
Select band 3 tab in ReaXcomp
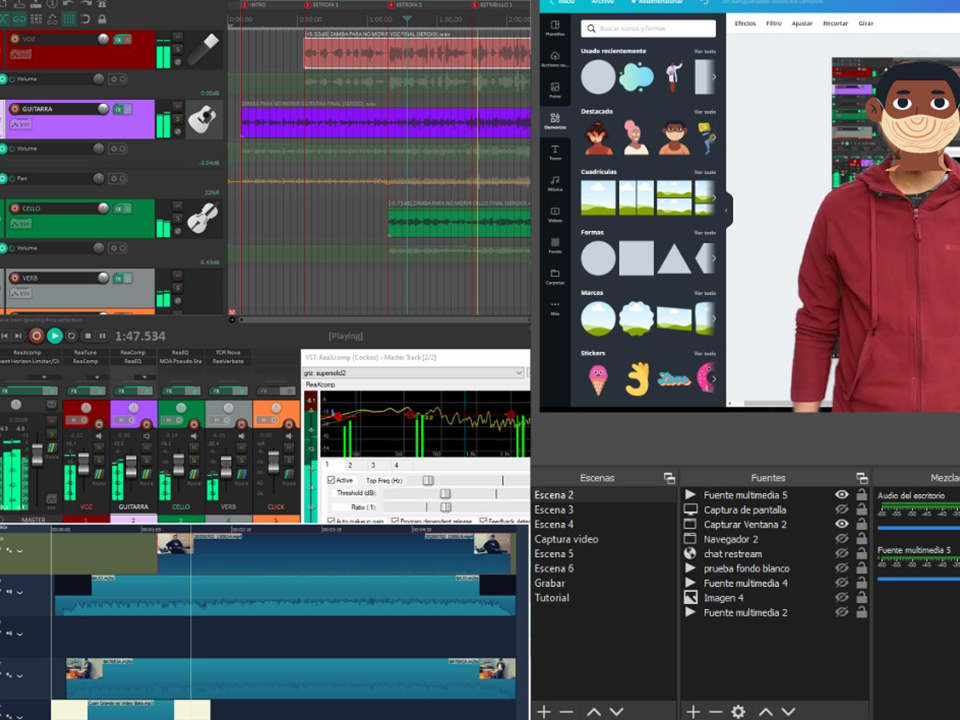pyautogui.click(x=373, y=465)
